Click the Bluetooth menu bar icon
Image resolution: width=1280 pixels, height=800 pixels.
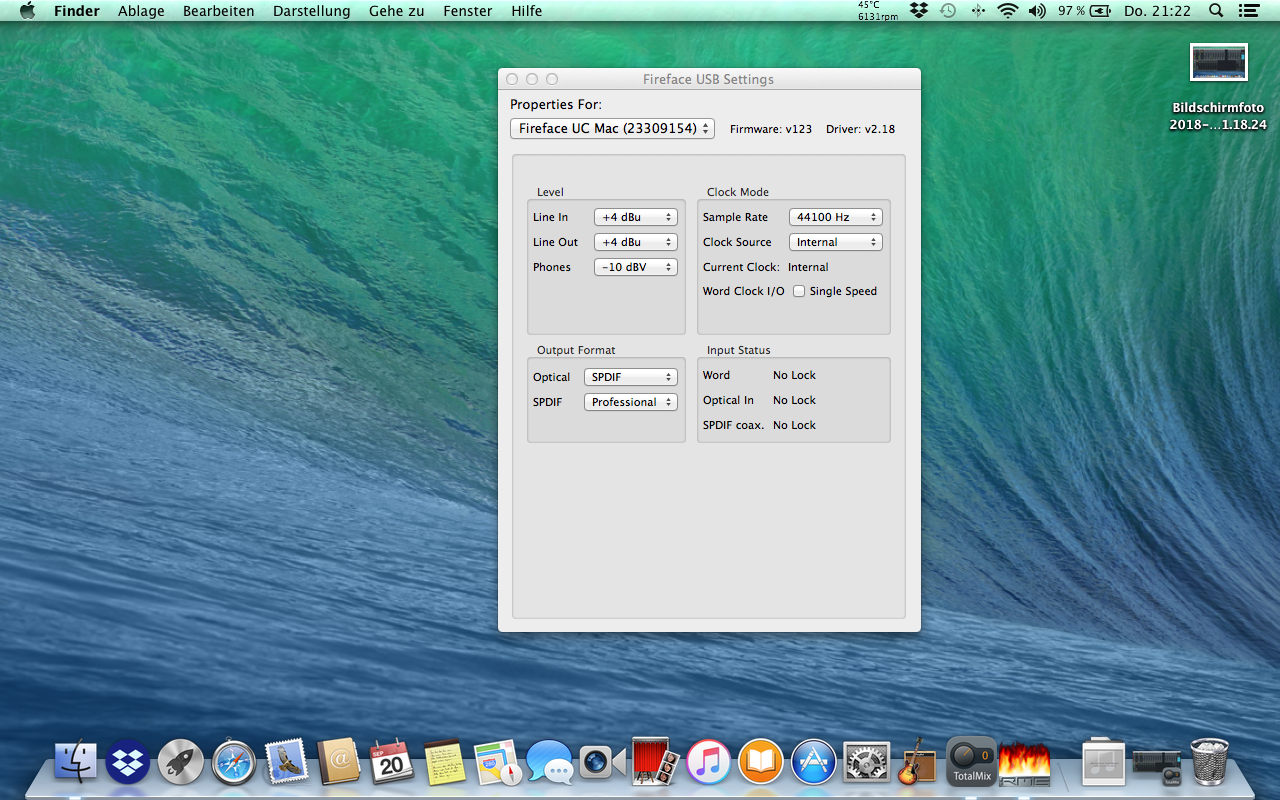(x=977, y=11)
